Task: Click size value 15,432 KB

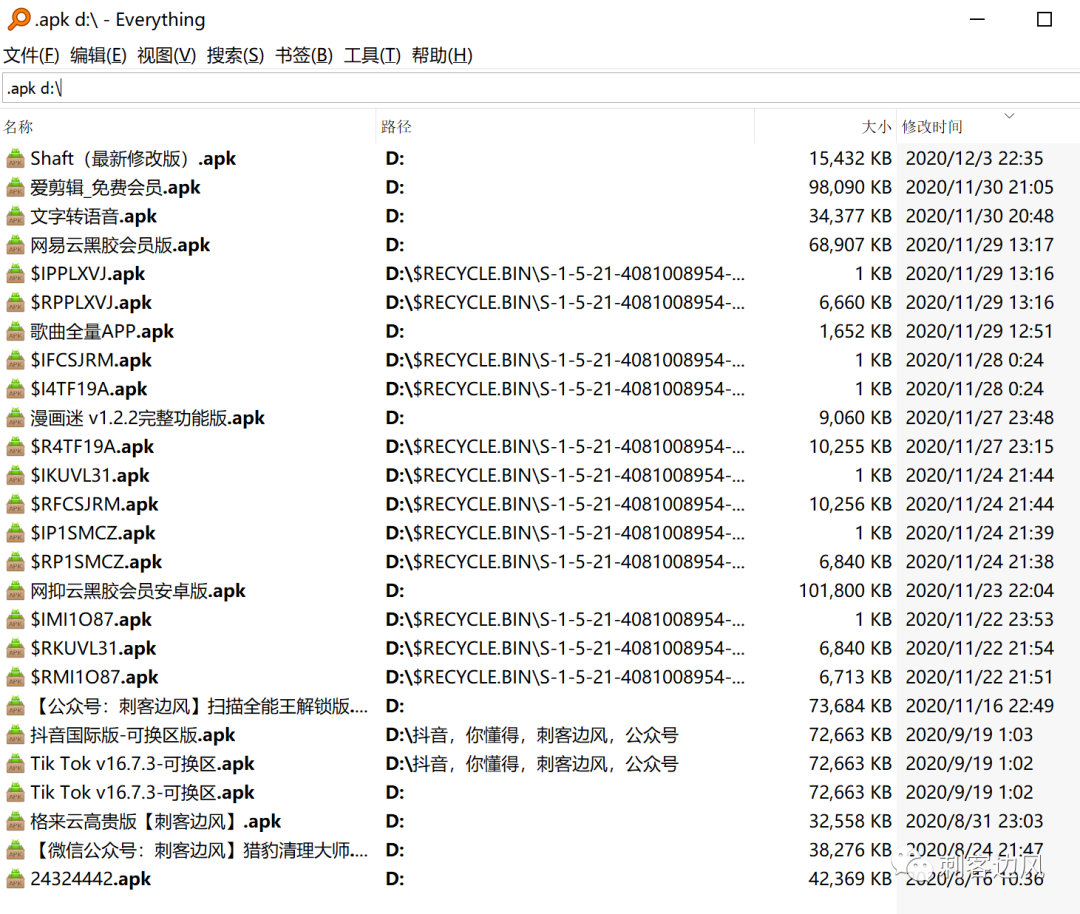Action: [850, 159]
